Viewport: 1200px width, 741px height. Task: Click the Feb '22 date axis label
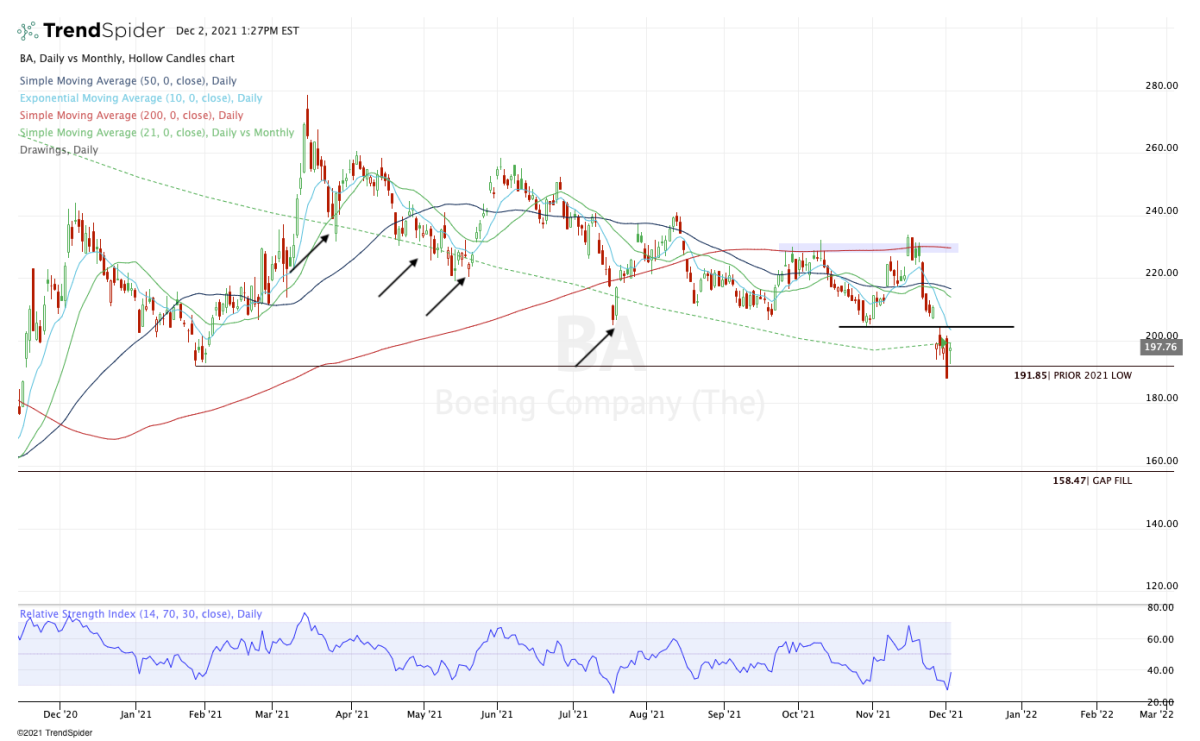[x=1097, y=715]
